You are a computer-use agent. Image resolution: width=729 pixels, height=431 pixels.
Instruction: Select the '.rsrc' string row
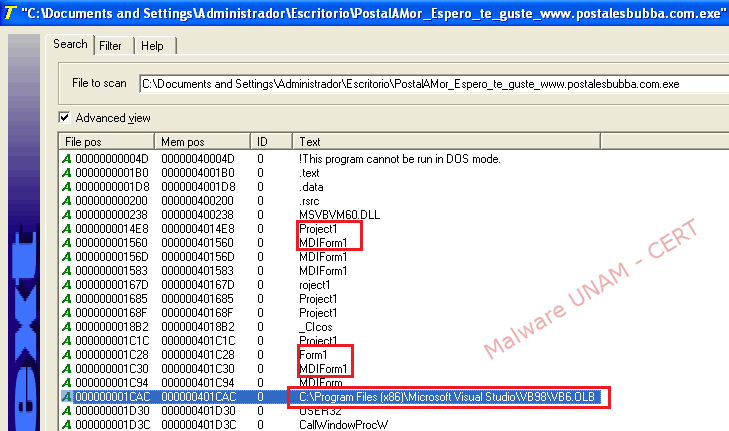click(309, 201)
